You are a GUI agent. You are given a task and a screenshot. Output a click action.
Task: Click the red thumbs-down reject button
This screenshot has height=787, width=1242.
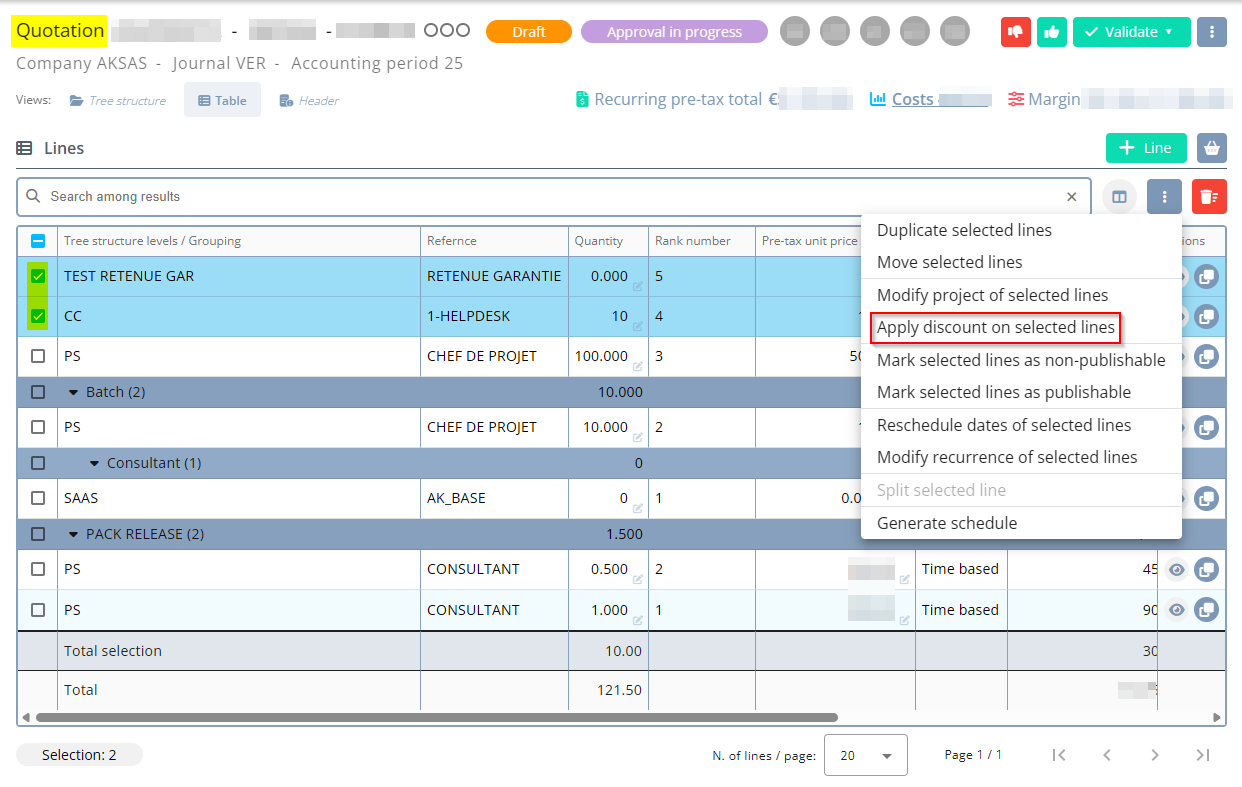coord(1016,32)
